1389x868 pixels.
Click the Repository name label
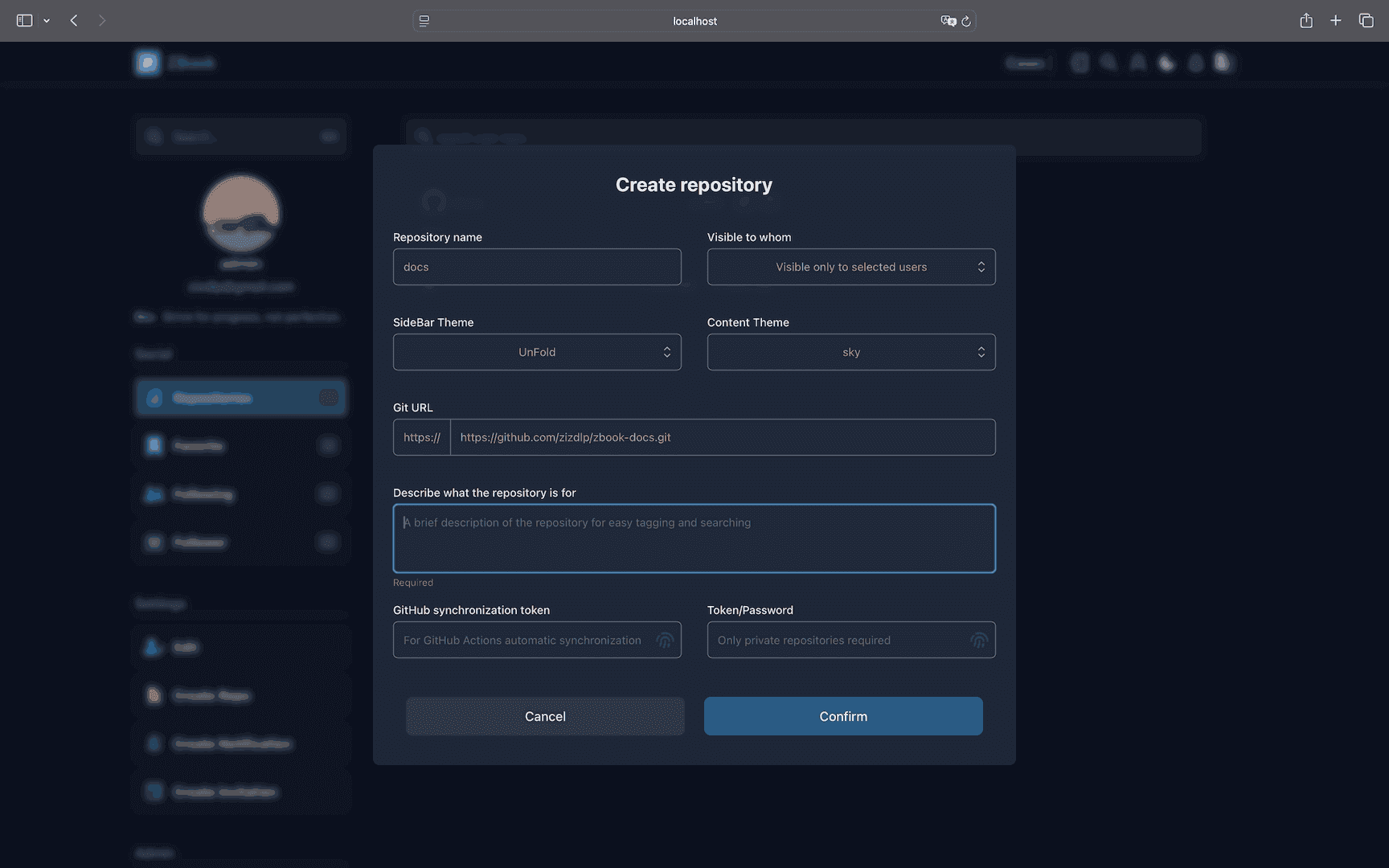tap(437, 237)
